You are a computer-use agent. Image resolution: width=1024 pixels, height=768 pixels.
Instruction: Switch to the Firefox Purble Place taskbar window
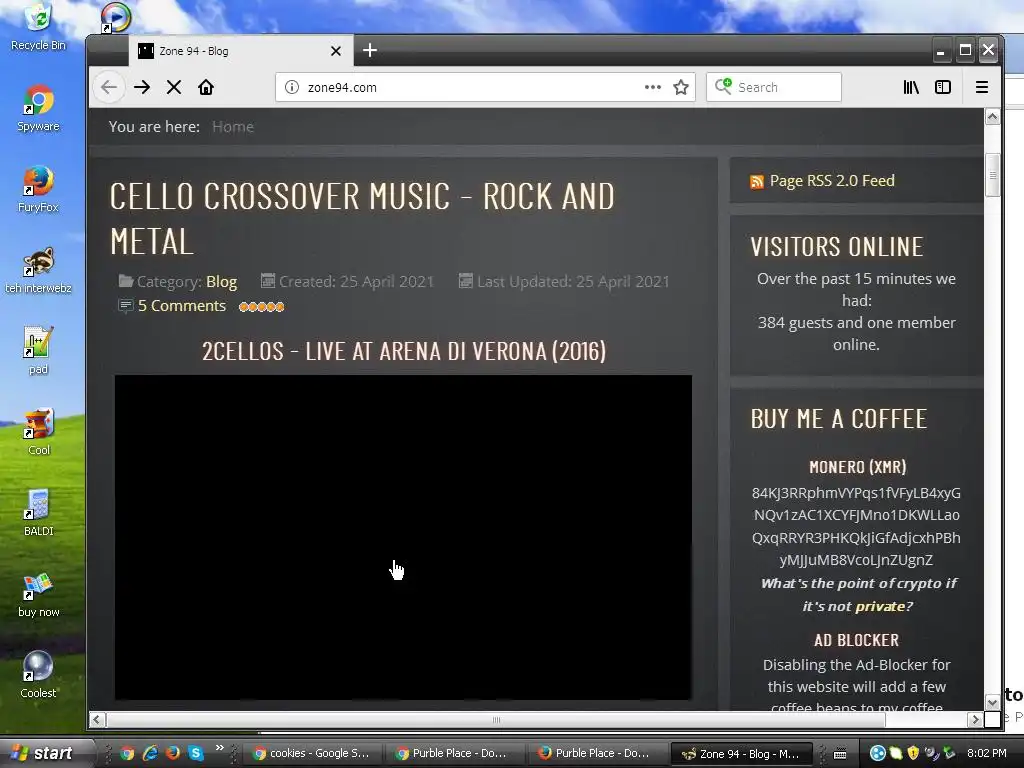(x=598, y=753)
